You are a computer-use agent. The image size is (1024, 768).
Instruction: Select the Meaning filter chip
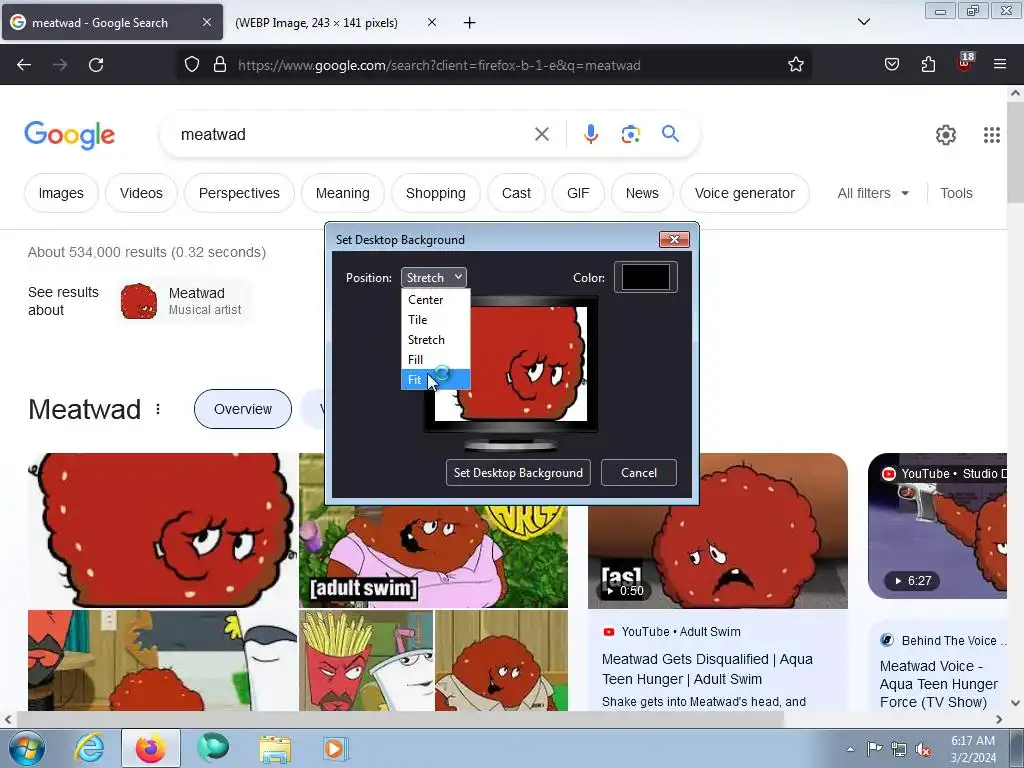(x=343, y=193)
